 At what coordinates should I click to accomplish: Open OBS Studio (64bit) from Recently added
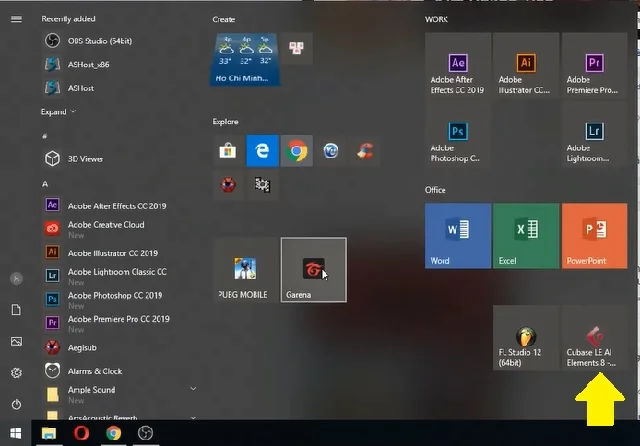(x=118, y=41)
